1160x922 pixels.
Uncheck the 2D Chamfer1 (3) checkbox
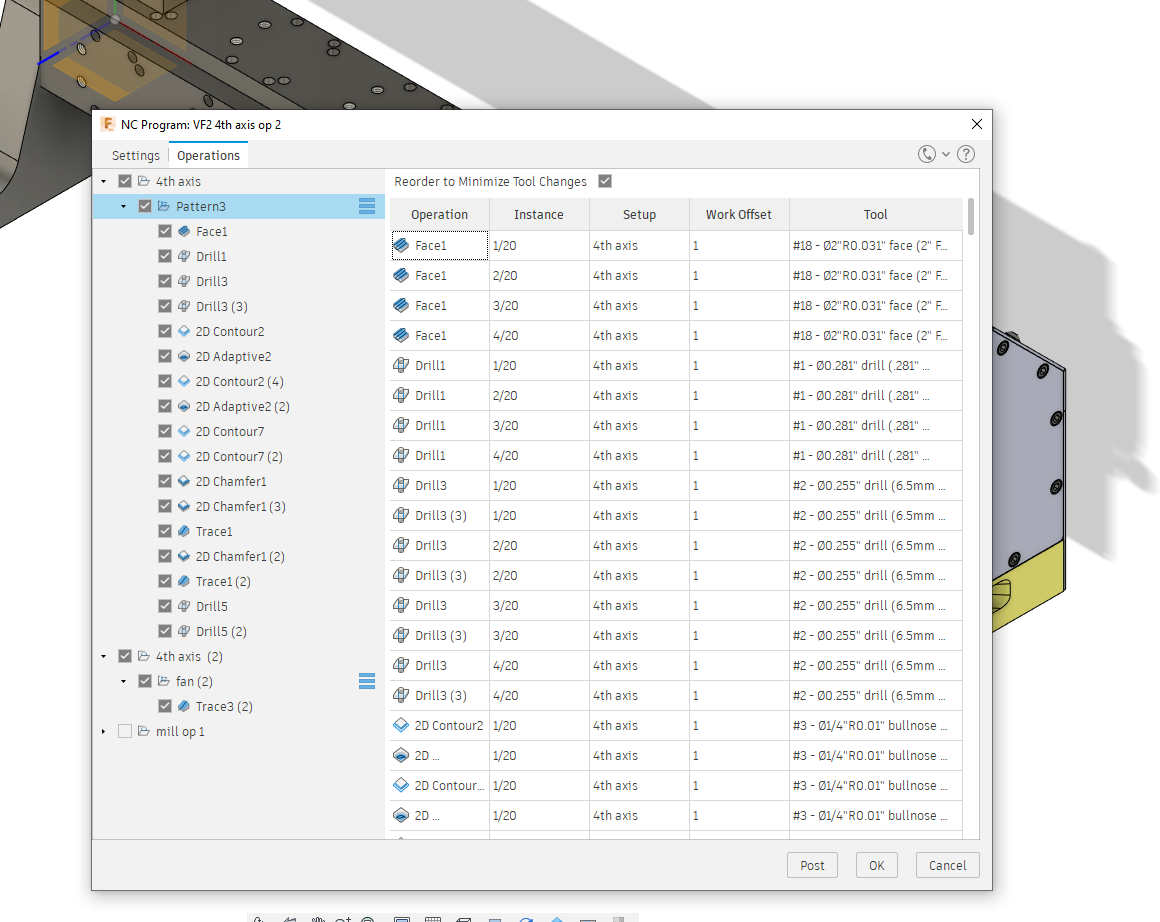click(165, 506)
